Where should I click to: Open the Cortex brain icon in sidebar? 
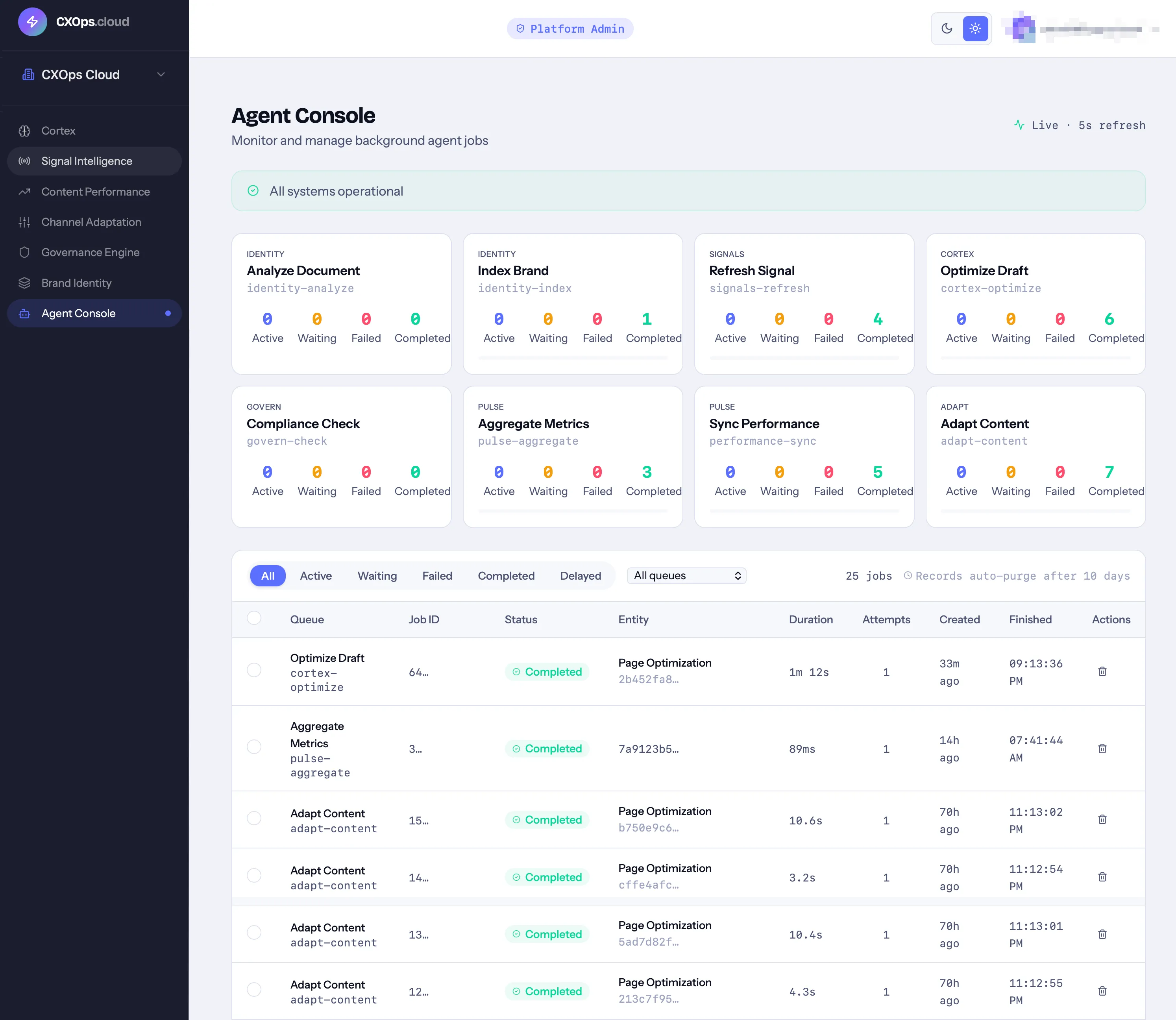pos(24,131)
